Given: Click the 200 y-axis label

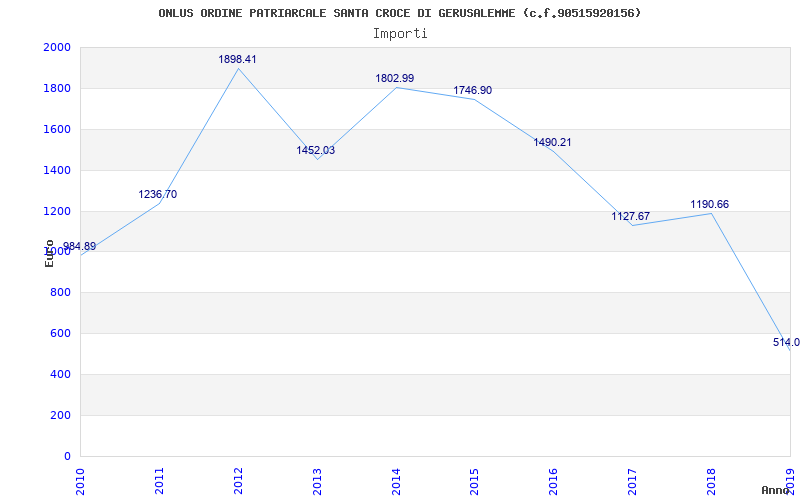Looking at the screenshot, I should tap(60, 415).
